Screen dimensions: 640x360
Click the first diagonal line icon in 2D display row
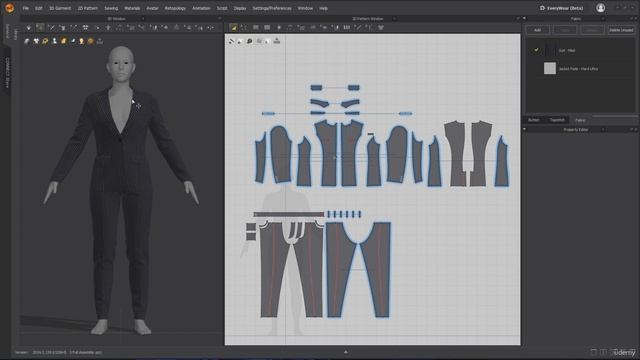click(231, 41)
